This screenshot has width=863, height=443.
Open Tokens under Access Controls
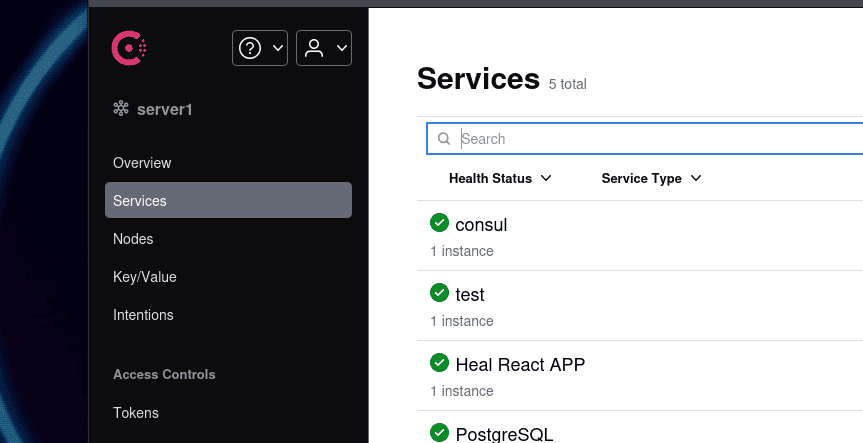[136, 413]
